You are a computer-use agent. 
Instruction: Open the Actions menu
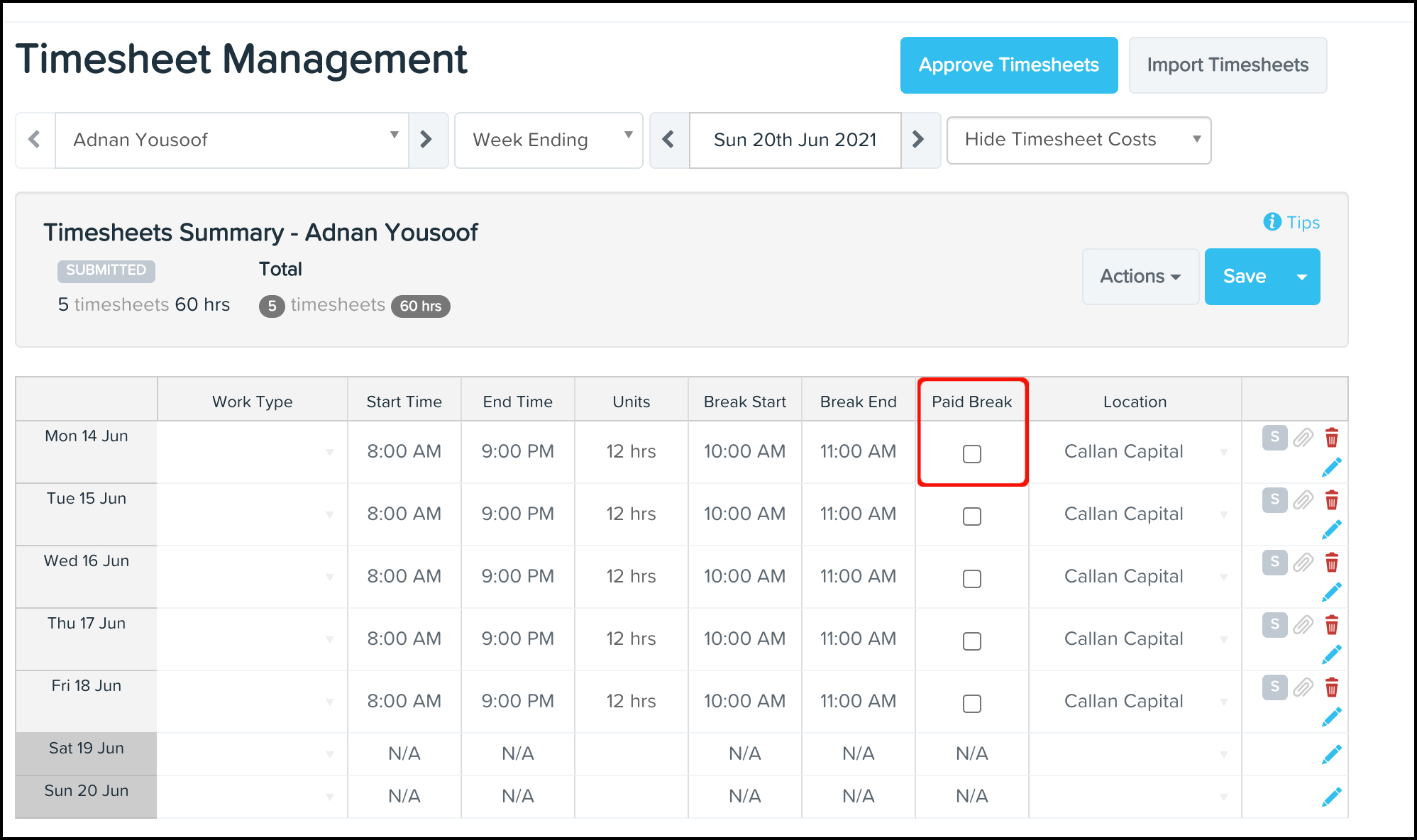pos(1140,277)
